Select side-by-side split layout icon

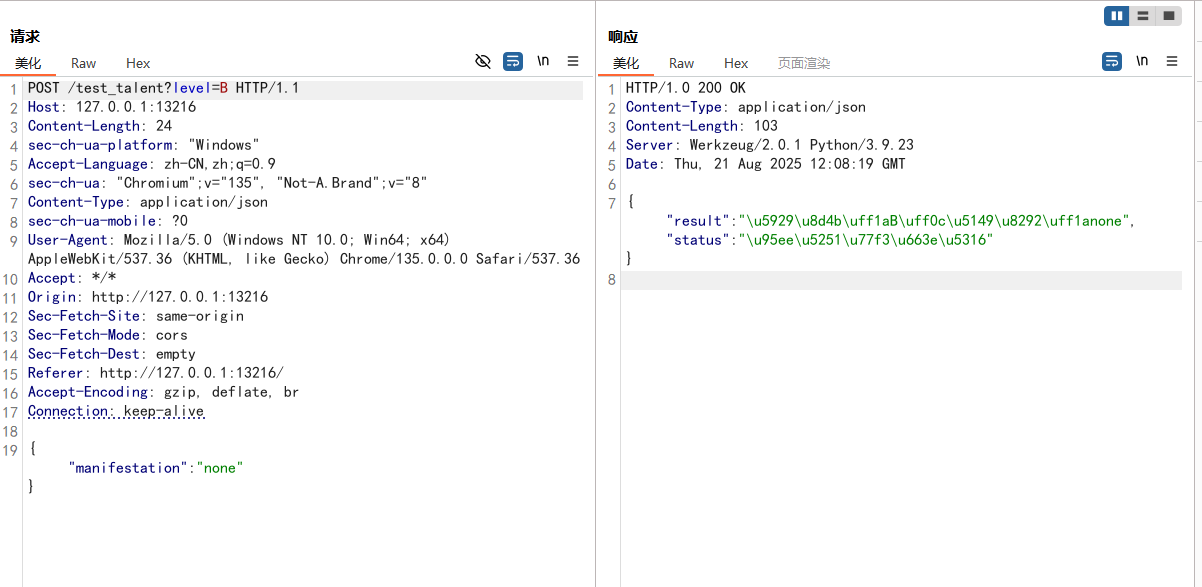tap(1117, 16)
